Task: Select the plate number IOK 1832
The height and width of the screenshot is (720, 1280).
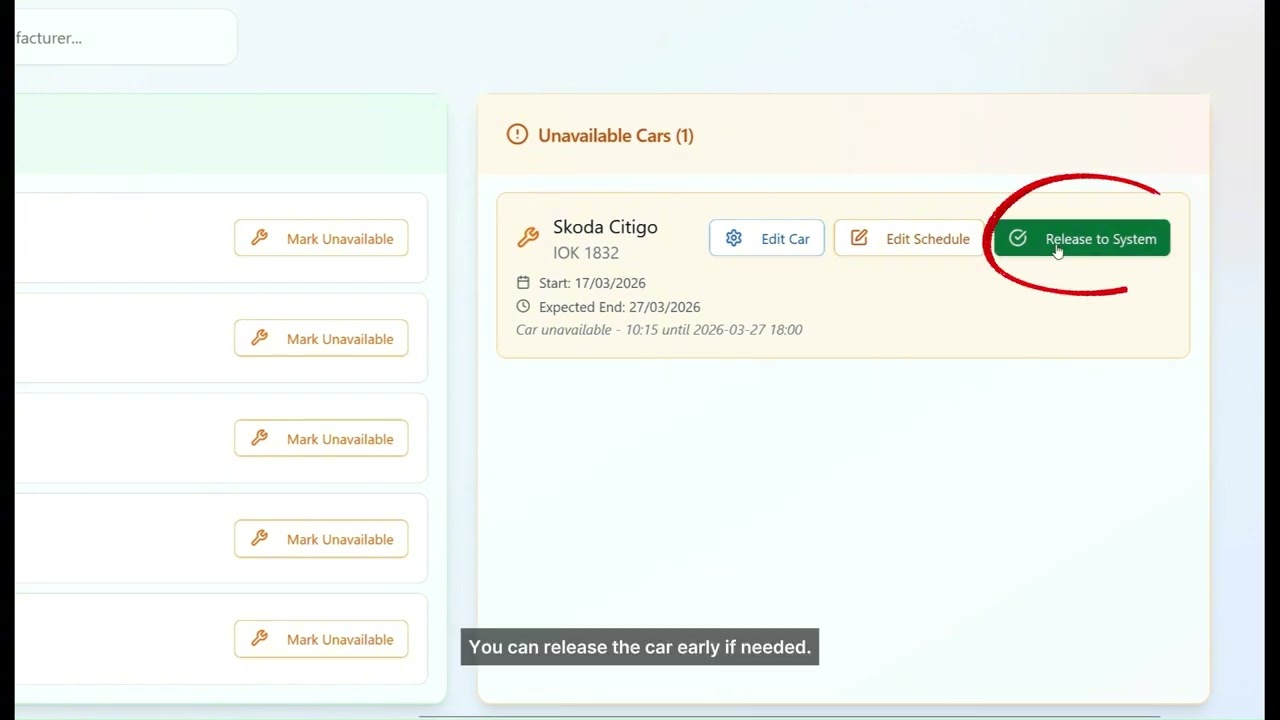Action: (x=586, y=253)
